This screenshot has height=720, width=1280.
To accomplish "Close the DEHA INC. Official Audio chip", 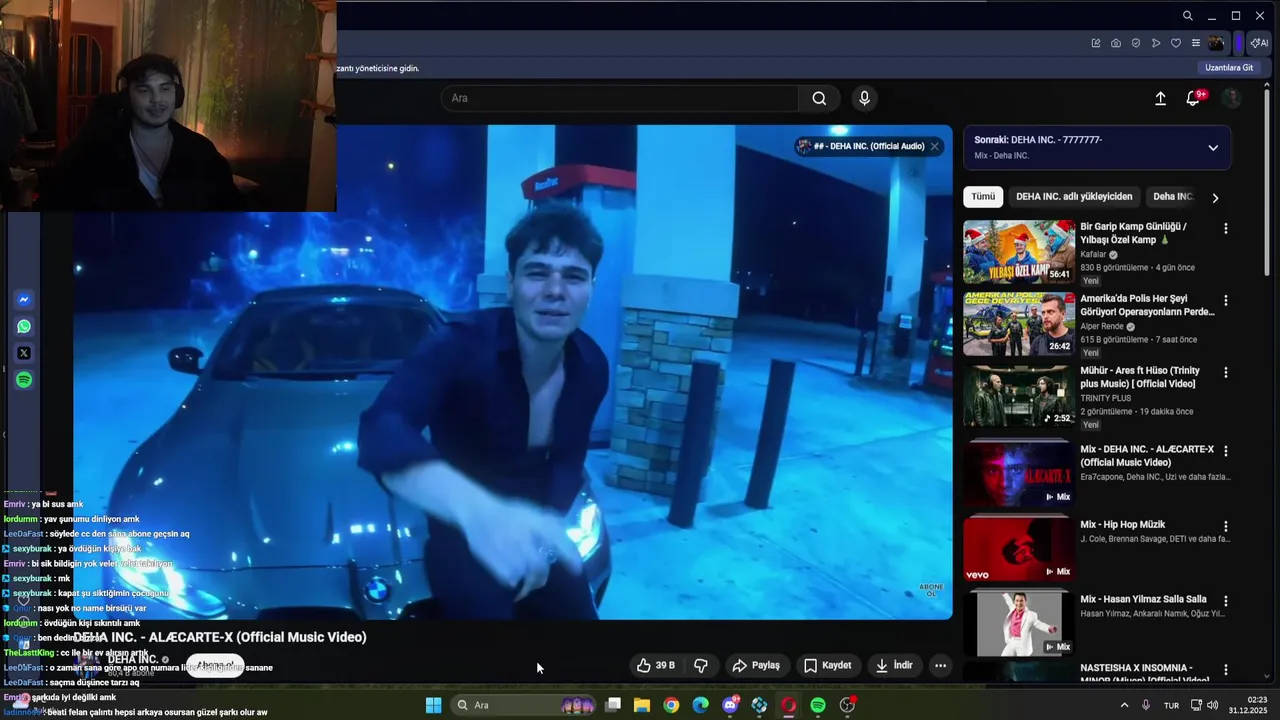I will [935, 146].
